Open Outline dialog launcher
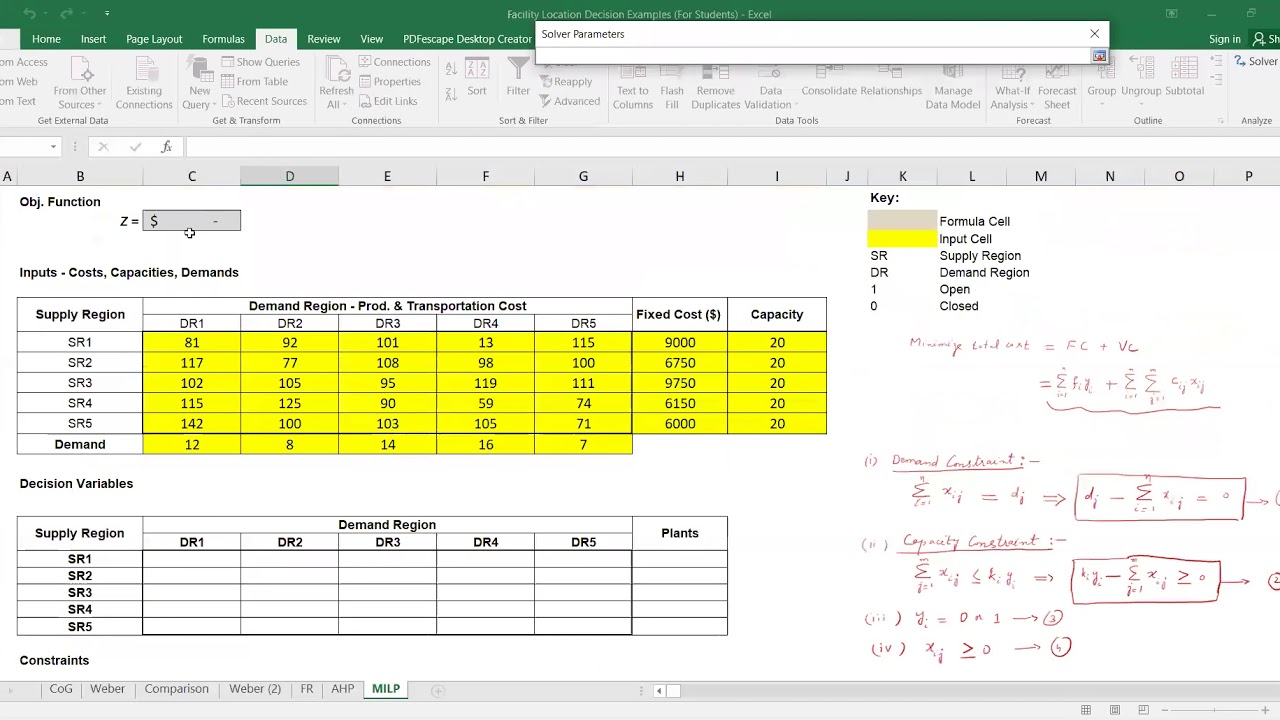The width and height of the screenshot is (1280, 720). click(1222, 121)
